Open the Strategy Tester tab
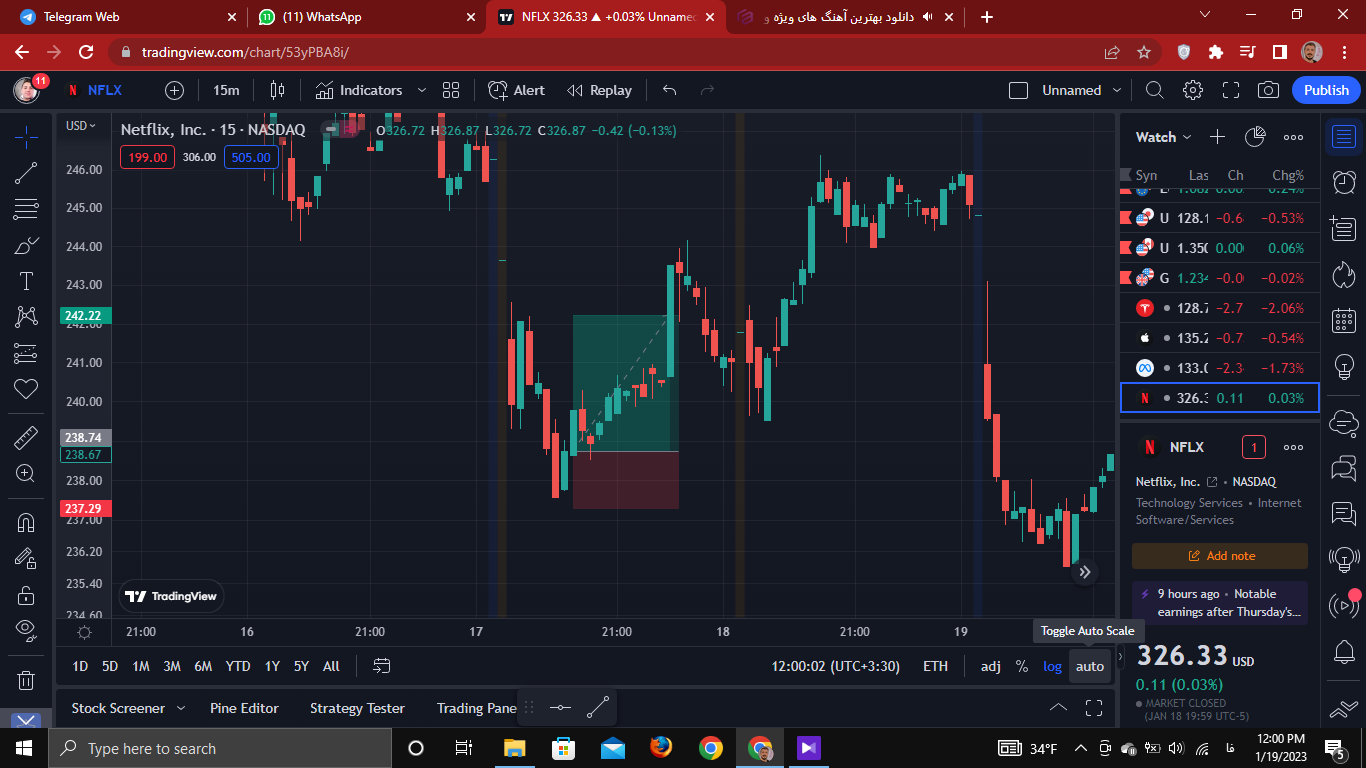This screenshot has height=768, width=1366. [x=357, y=708]
